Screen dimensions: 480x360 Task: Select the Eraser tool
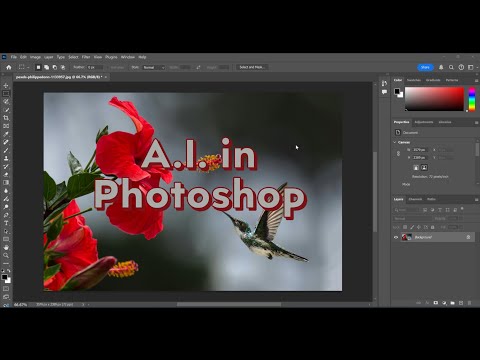(x=6, y=175)
